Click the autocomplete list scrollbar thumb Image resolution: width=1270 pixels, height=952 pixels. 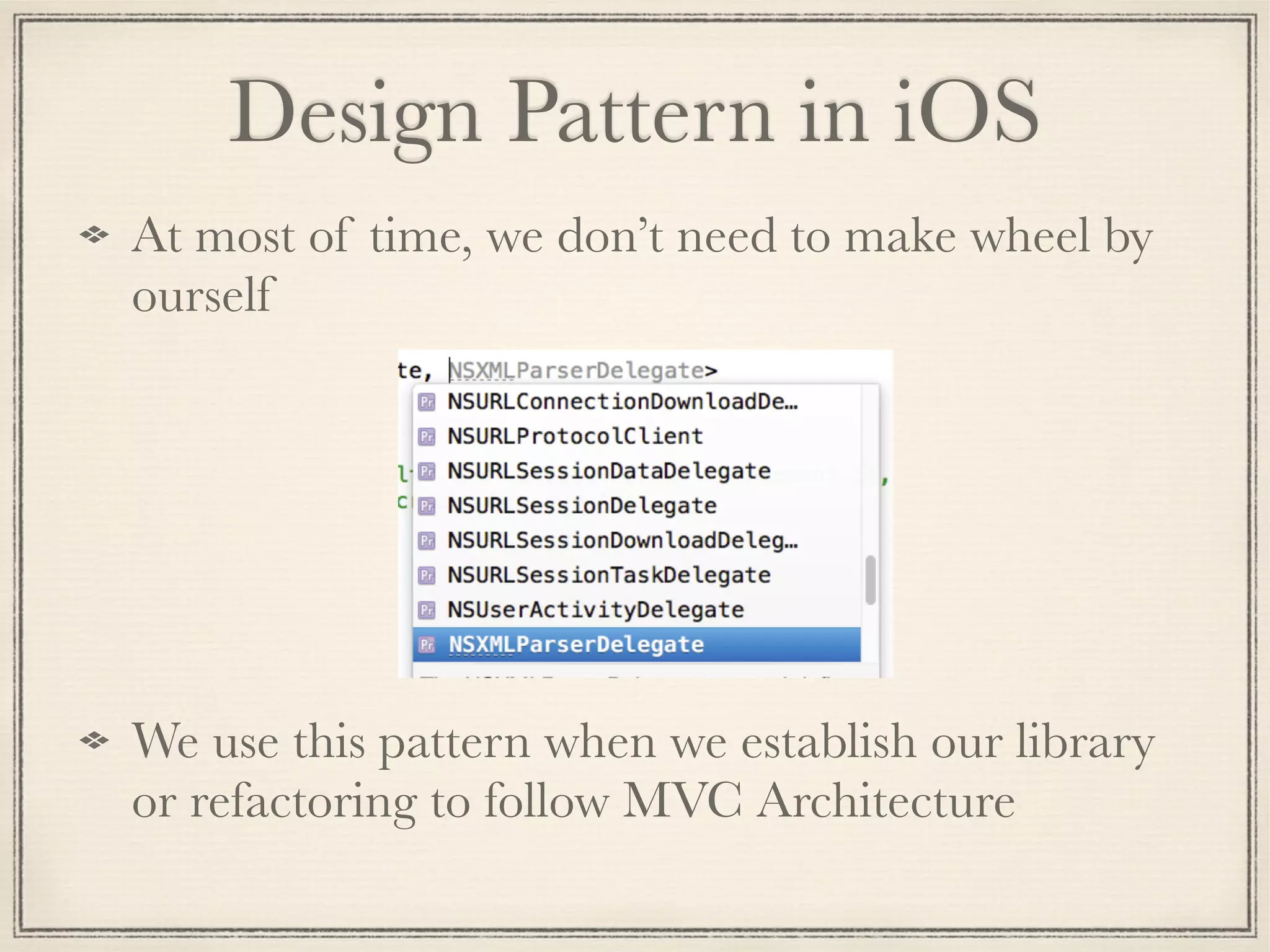coord(871,580)
